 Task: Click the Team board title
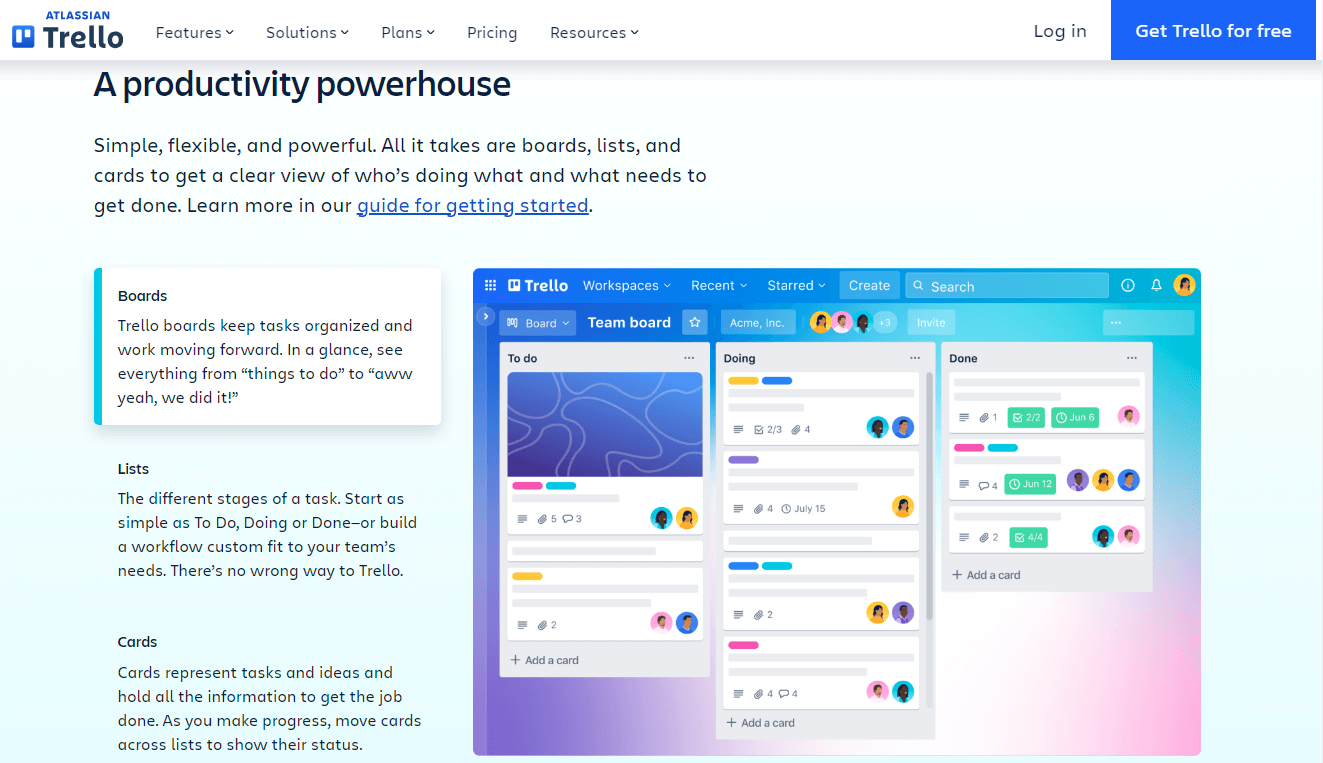(629, 322)
